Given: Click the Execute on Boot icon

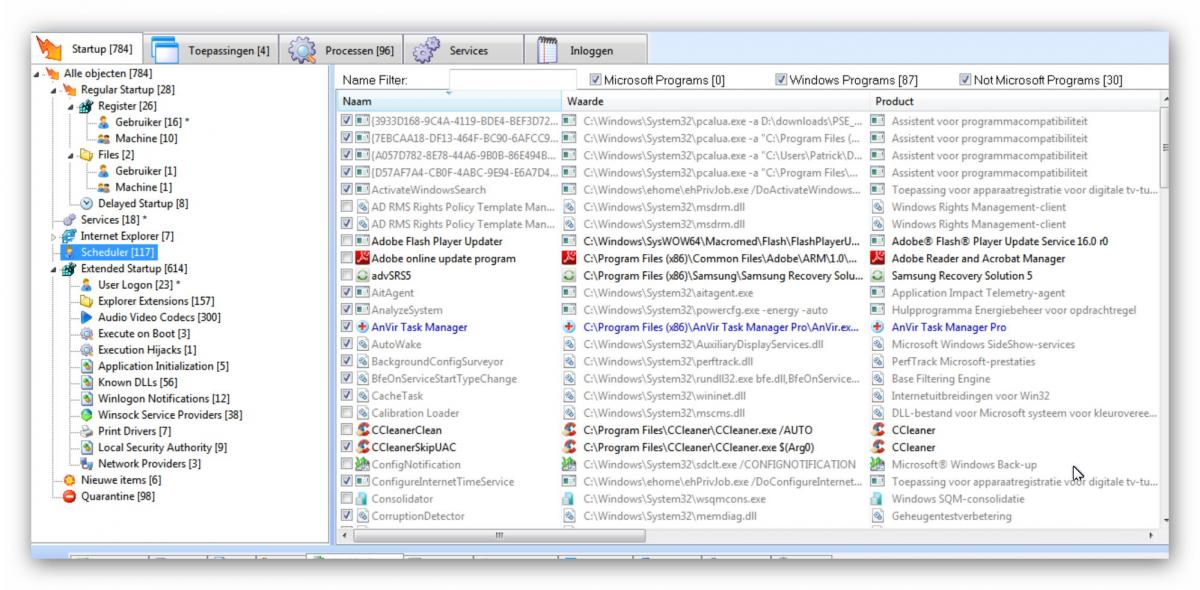Looking at the screenshot, I should tap(87, 334).
